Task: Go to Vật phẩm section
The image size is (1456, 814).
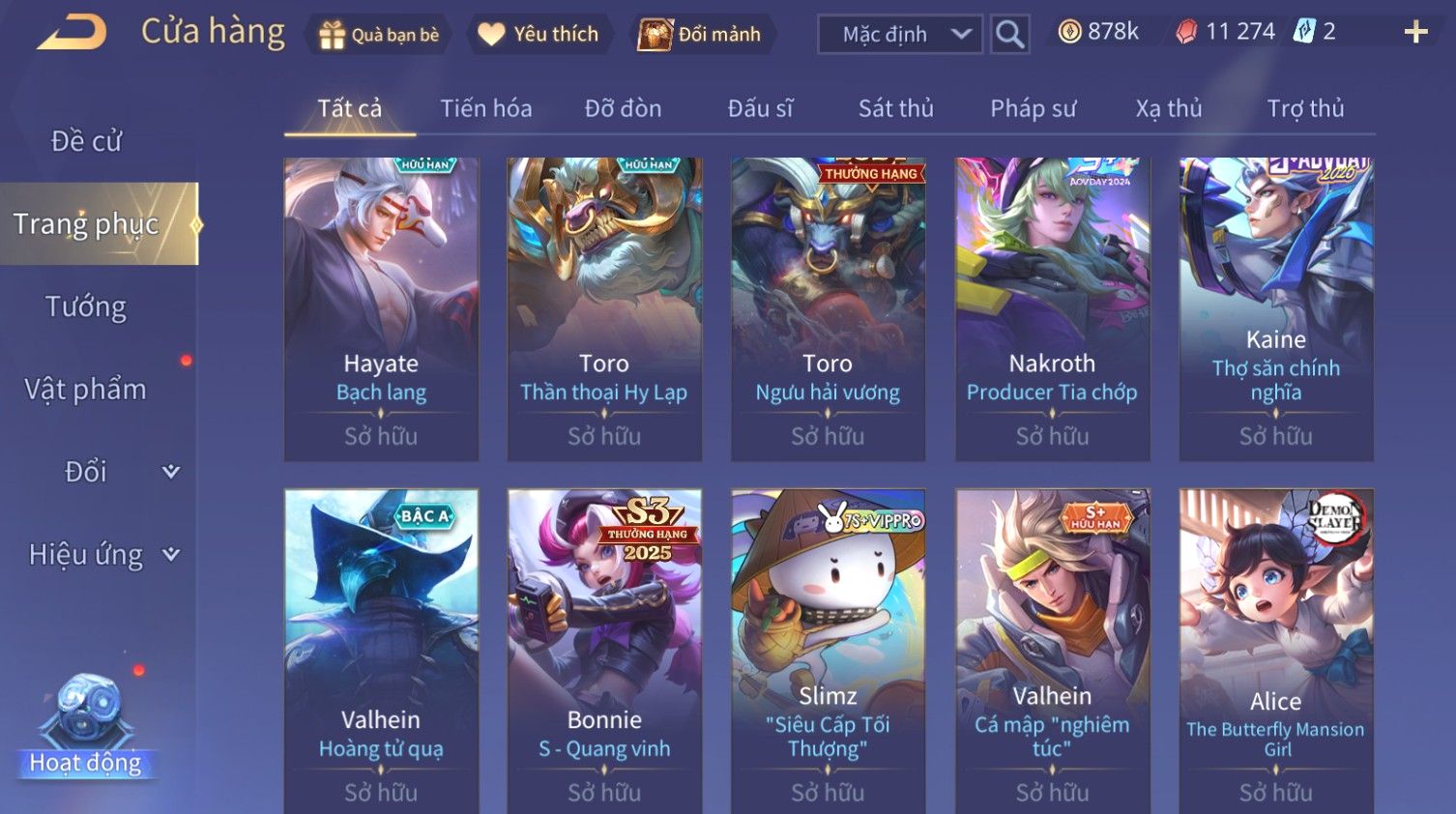Action: pos(86,389)
